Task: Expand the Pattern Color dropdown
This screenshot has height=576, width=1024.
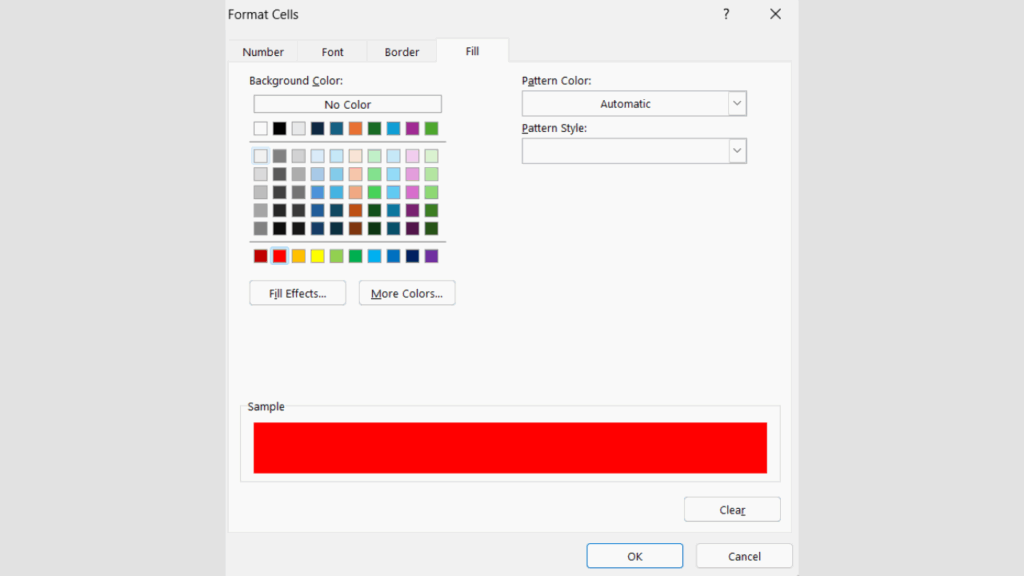Action: [737, 104]
